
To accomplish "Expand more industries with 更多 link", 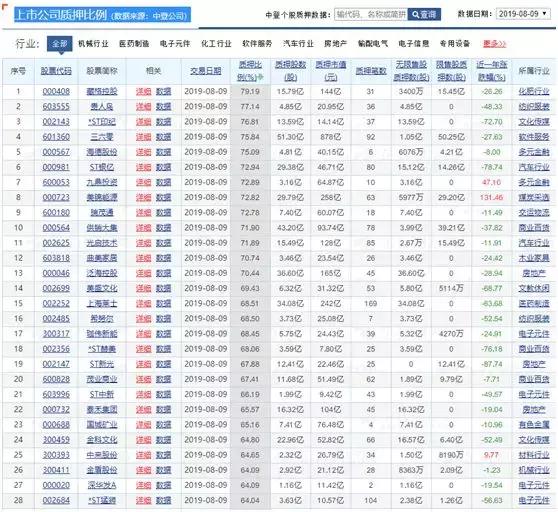I will point(494,44).
